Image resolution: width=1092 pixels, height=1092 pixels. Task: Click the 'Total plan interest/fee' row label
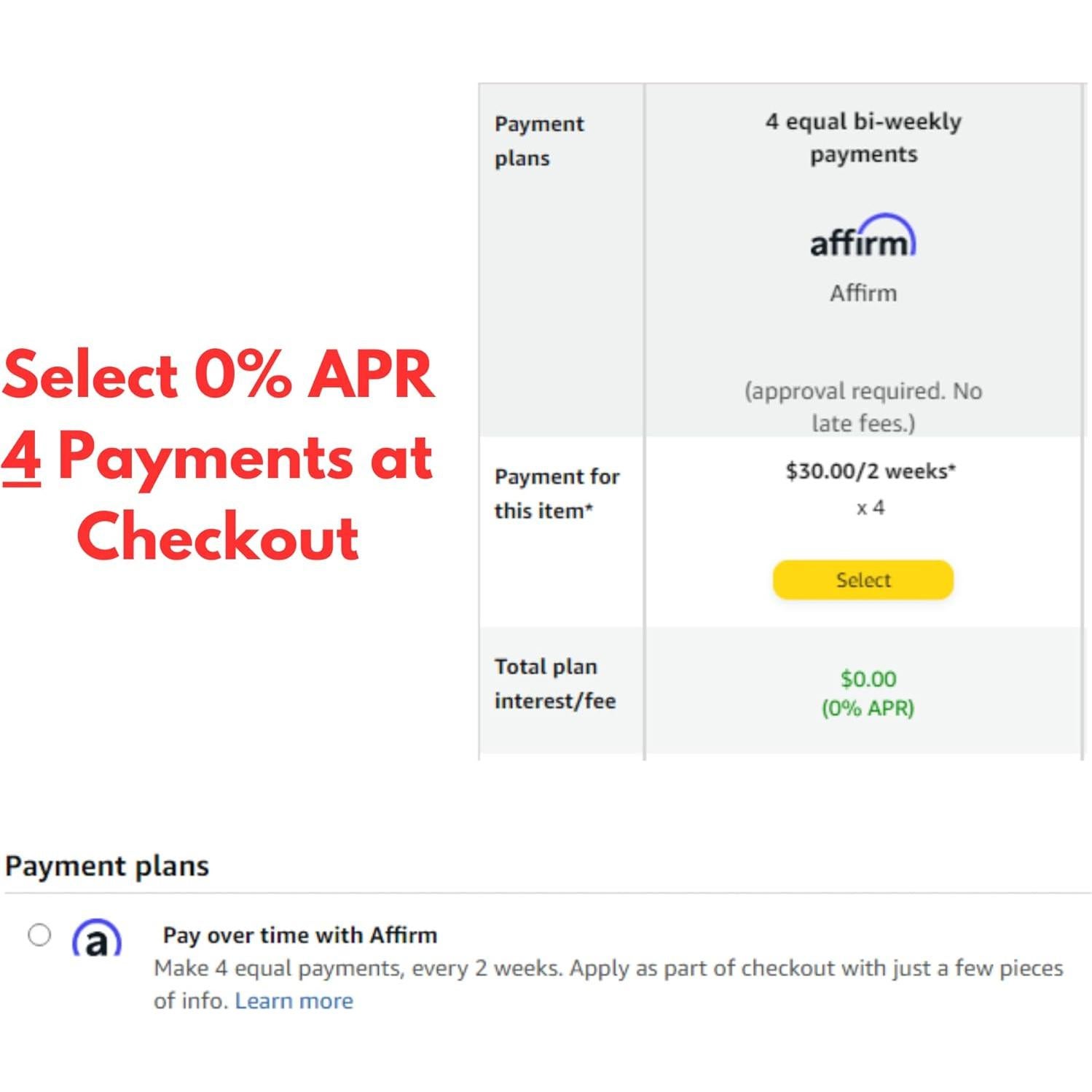click(555, 683)
